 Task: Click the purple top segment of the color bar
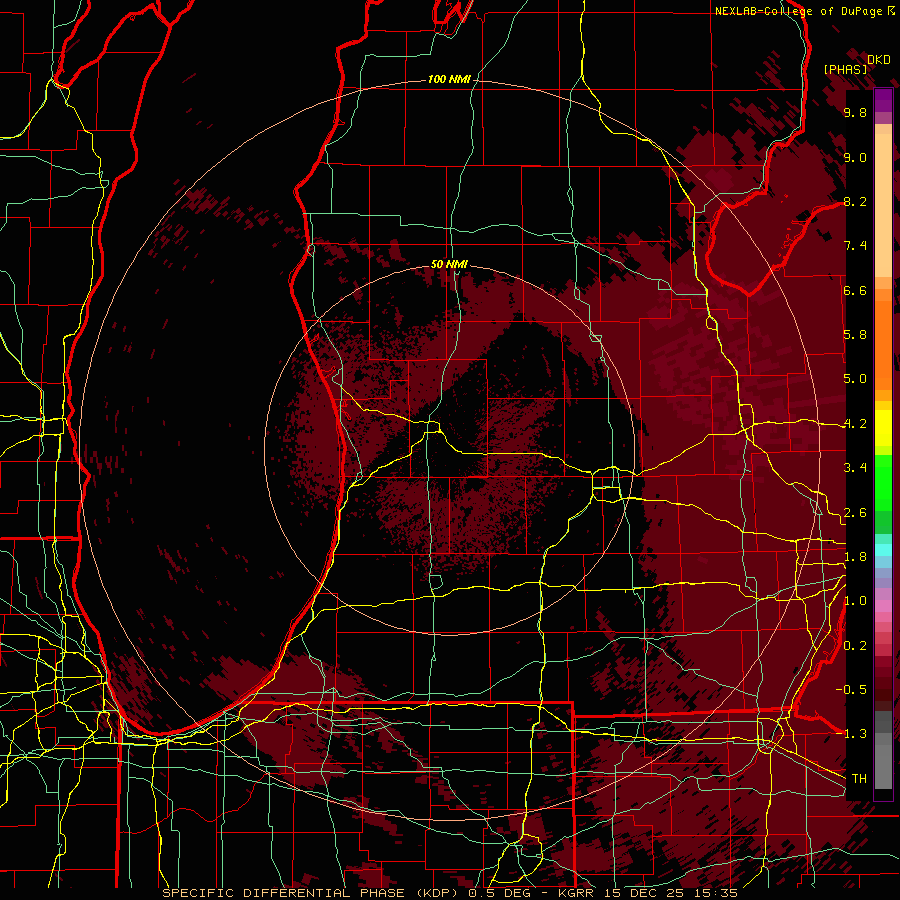point(883,100)
